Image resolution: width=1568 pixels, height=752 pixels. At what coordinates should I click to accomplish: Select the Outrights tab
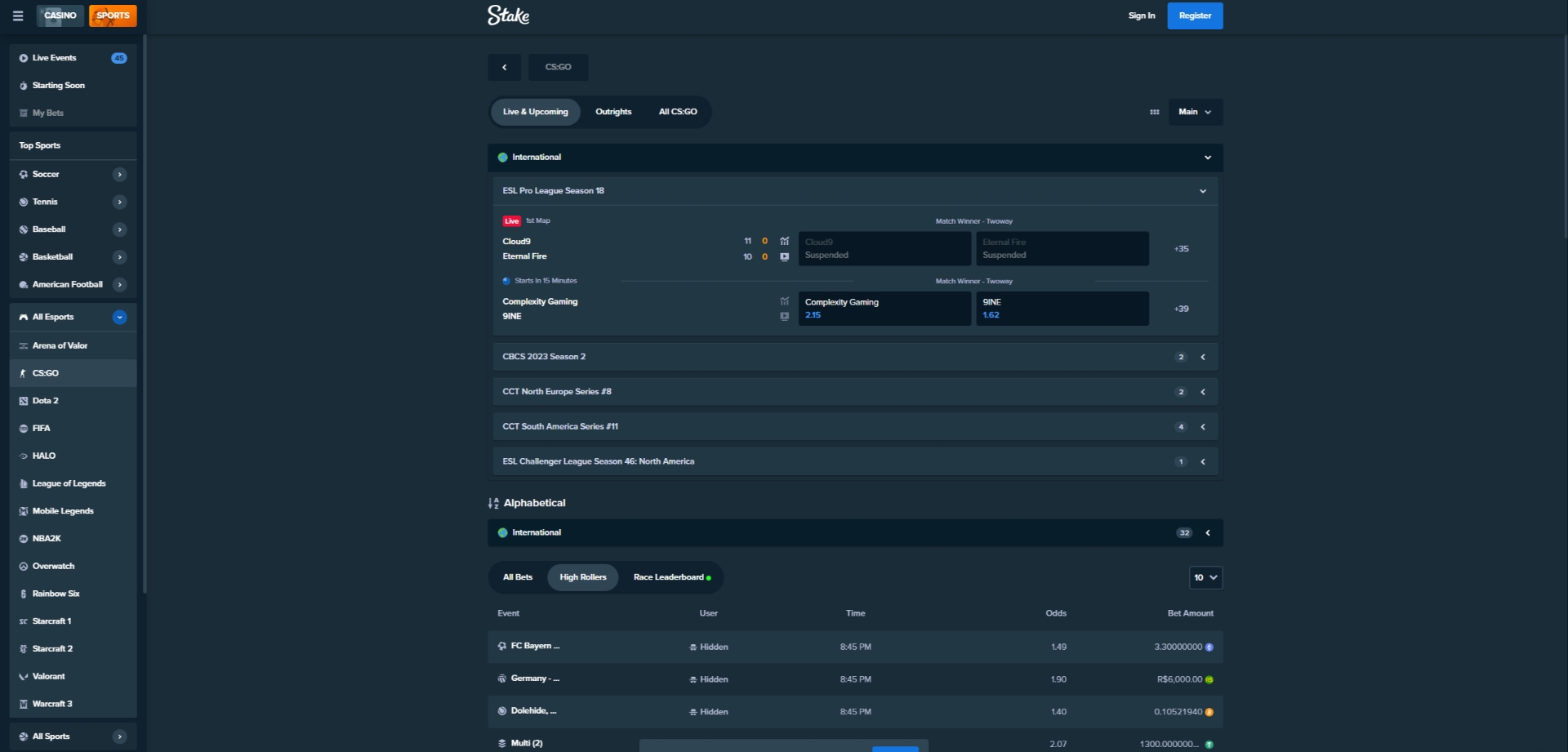click(x=613, y=112)
